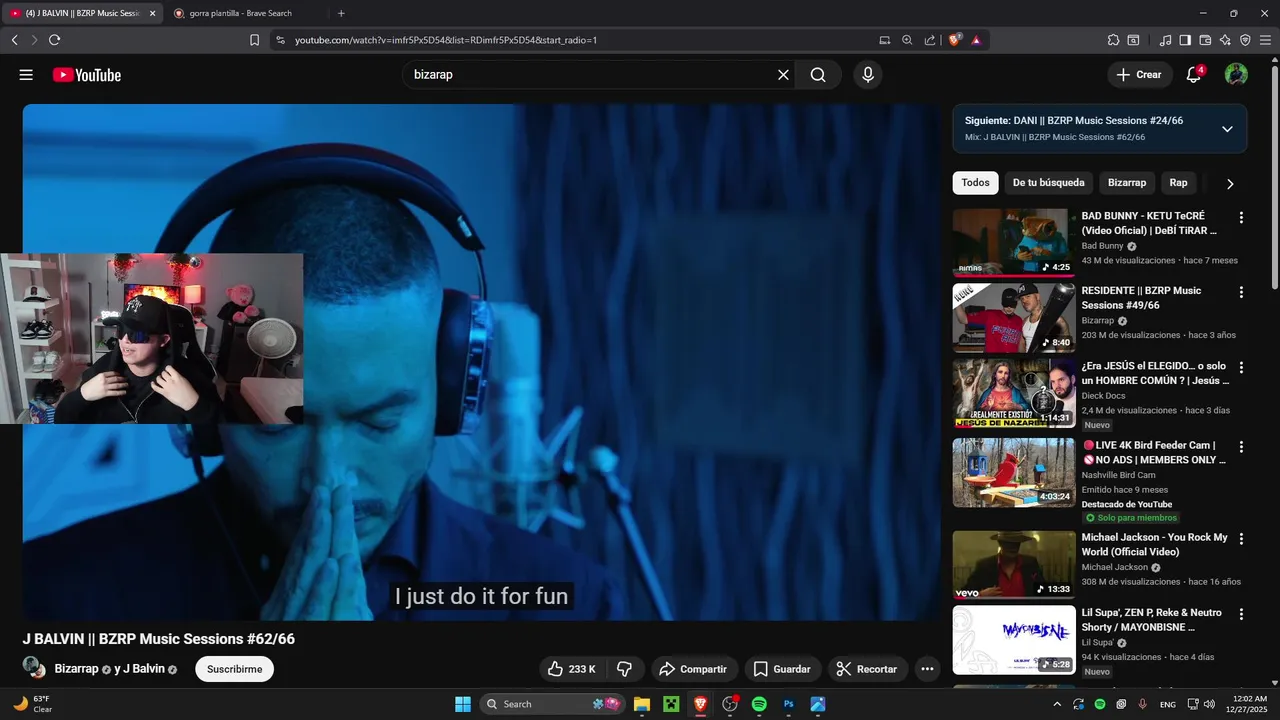
Task: Open zoom magnifier icon in address bar
Action: [x=907, y=40]
